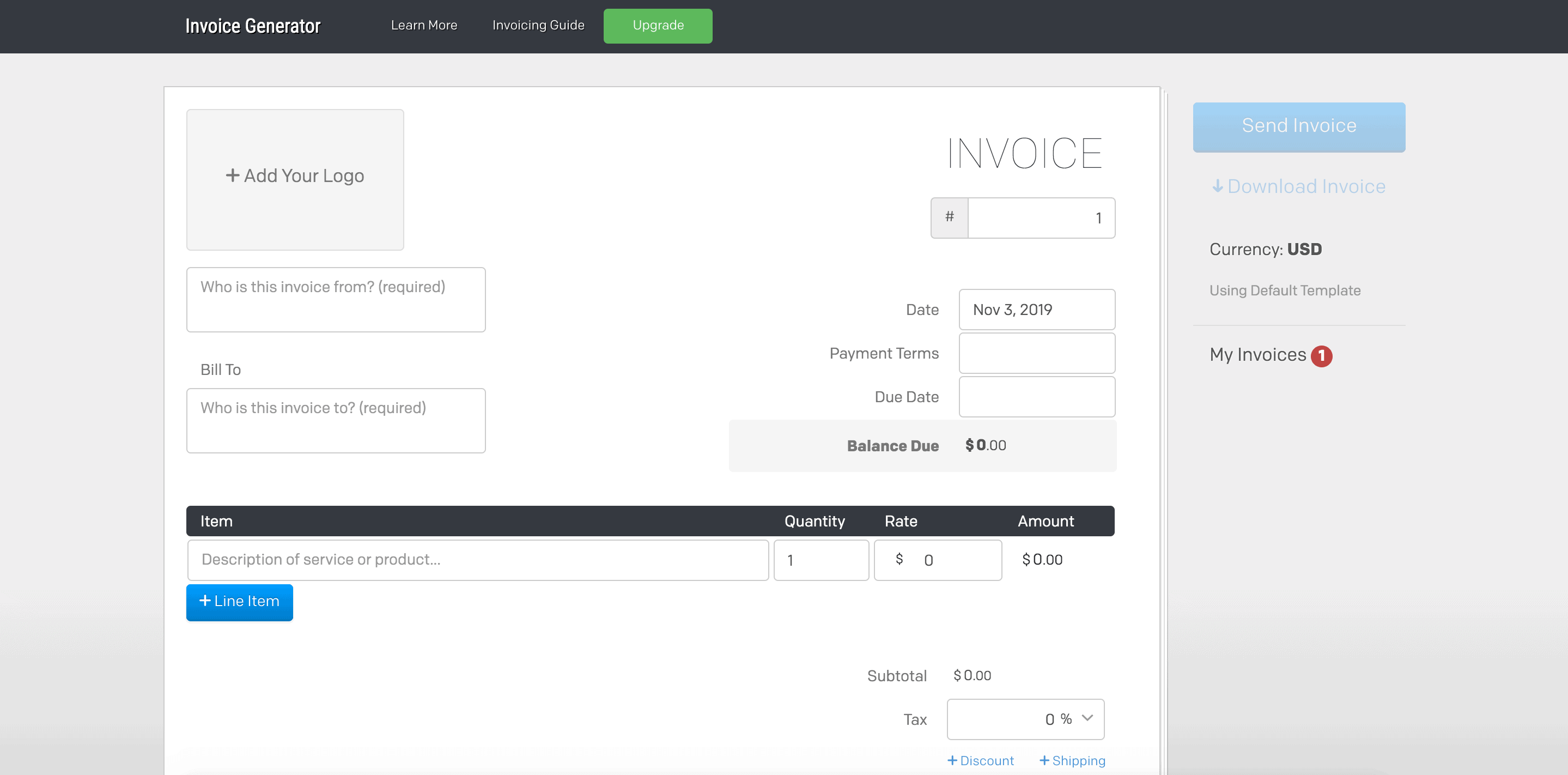Click the Using Default Template link
The width and height of the screenshot is (1568, 775).
pyautogui.click(x=1284, y=290)
